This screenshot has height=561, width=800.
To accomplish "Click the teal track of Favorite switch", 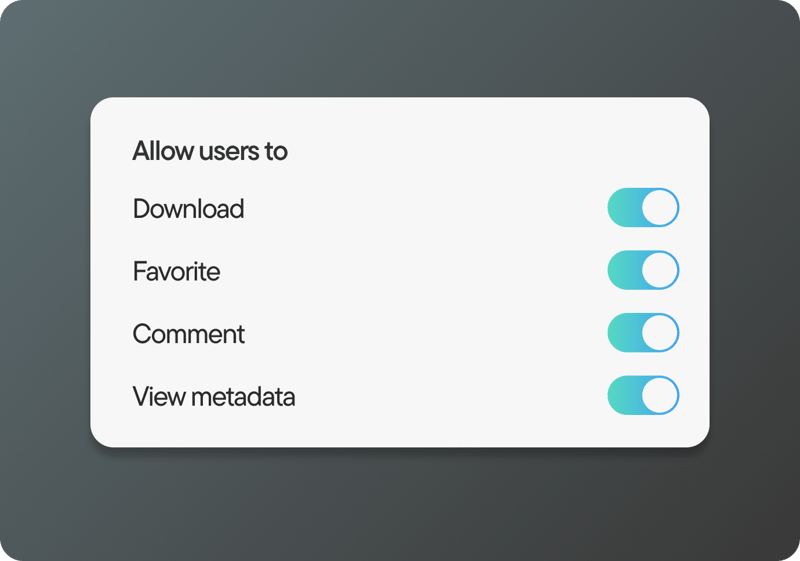I will tap(623, 270).
